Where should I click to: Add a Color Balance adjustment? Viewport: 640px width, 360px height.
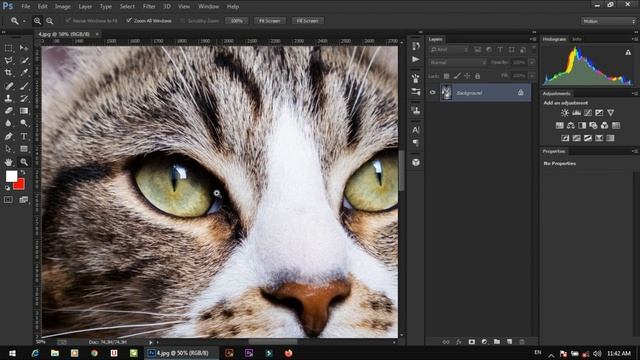tap(571, 125)
